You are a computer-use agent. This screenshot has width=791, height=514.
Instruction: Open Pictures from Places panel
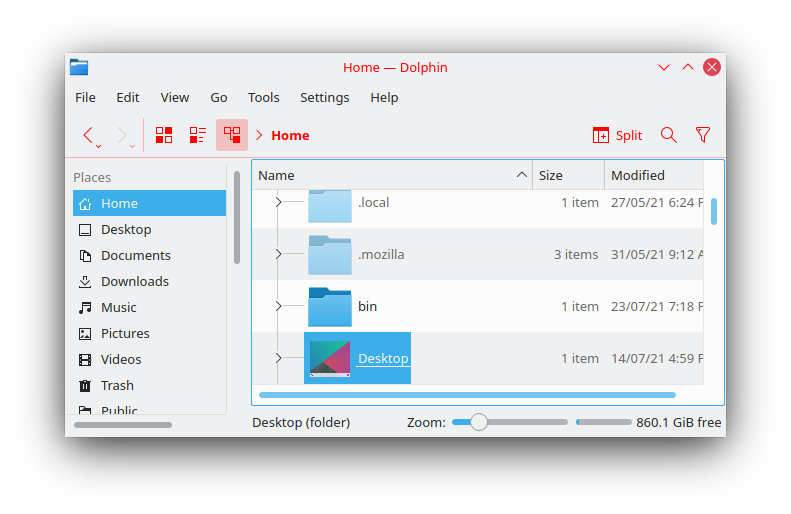125,333
